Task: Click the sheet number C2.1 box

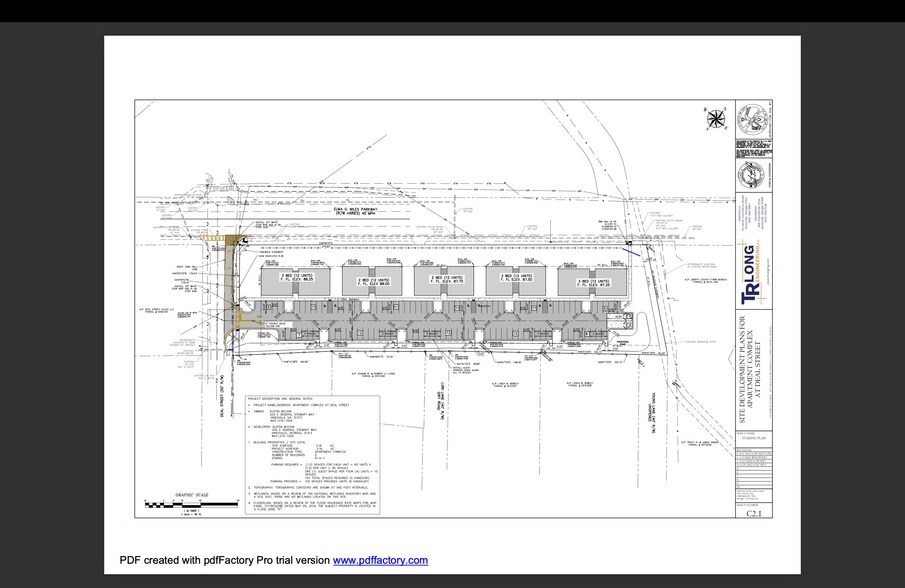Action: pos(753,513)
